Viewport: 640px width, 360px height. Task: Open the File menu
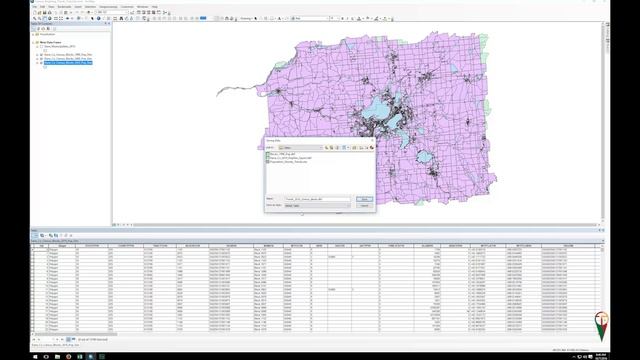tap(35, 7)
